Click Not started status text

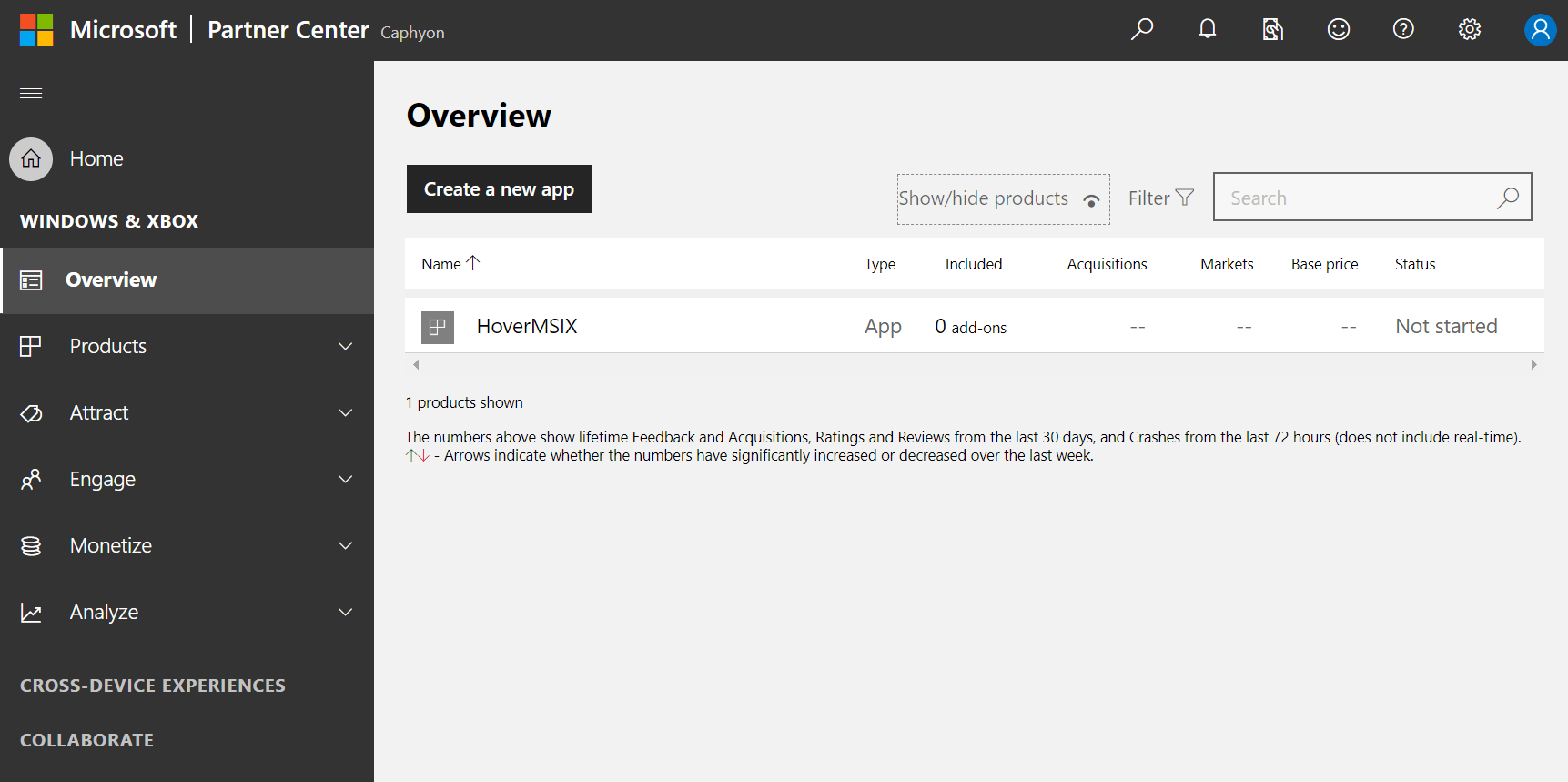[1446, 326]
